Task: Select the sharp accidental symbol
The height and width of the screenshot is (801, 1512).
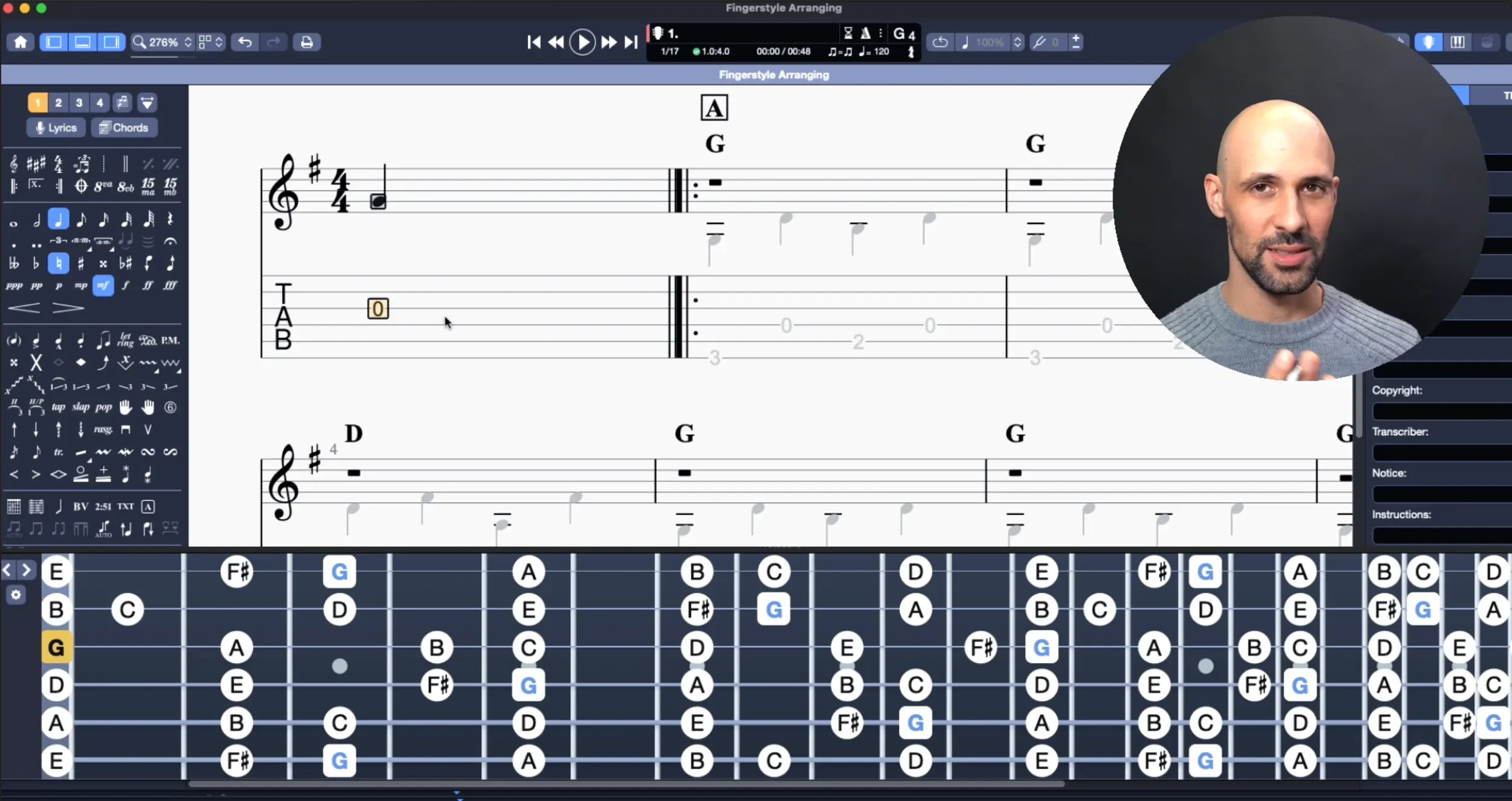Action: coord(80,263)
